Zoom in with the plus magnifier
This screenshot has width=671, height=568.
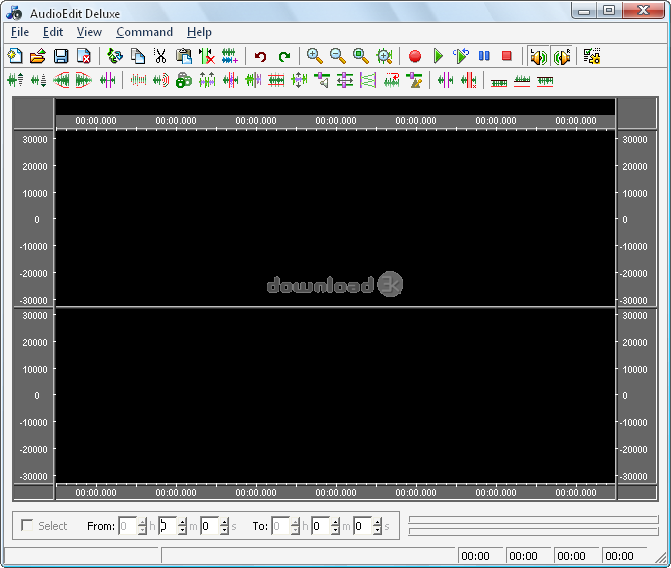coord(315,56)
